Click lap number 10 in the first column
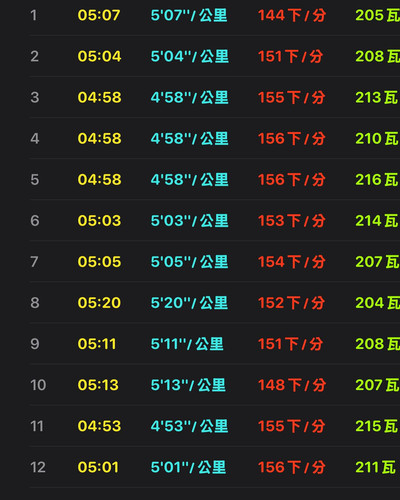 pos(38,385)
